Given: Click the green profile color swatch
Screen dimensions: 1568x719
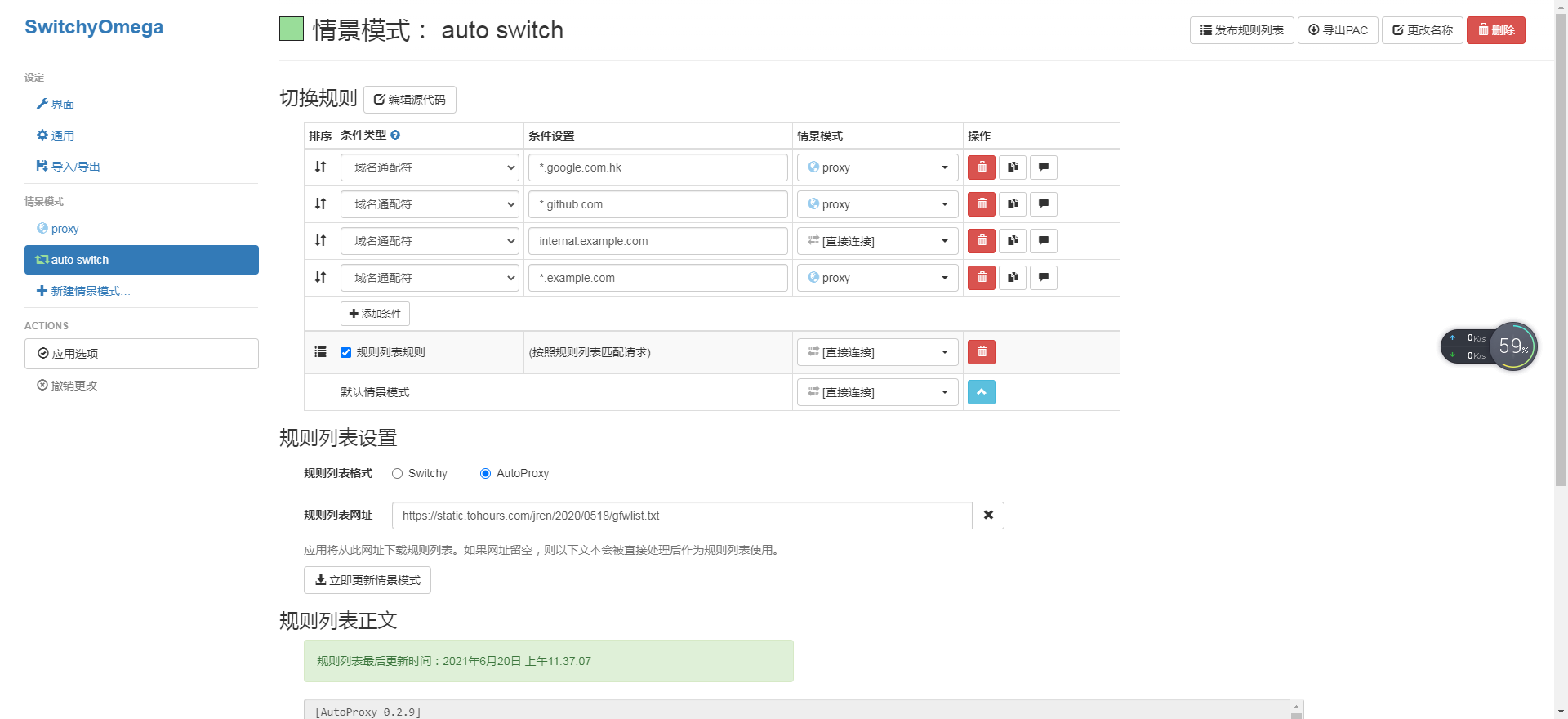Looking at the screenshot, I should tap(292, 29).
